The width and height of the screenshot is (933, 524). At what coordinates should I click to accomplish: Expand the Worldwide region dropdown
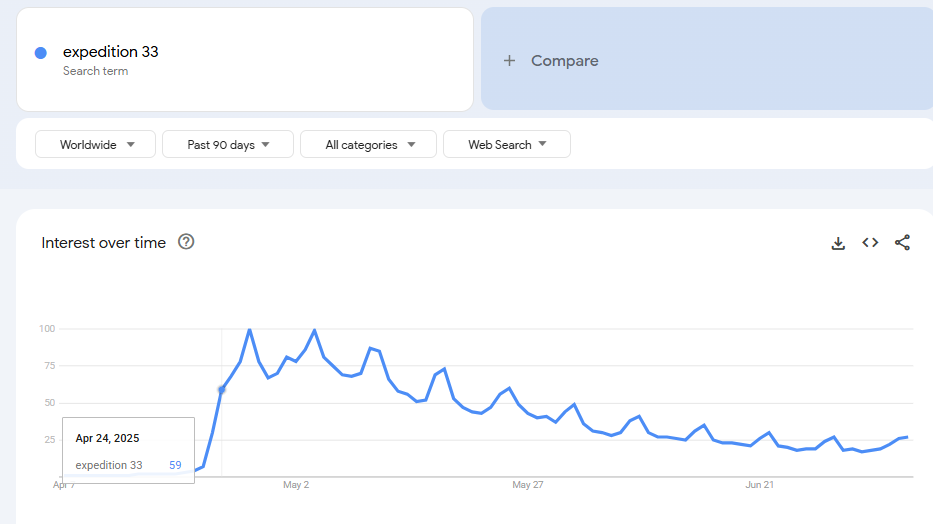tap(95, 145)
